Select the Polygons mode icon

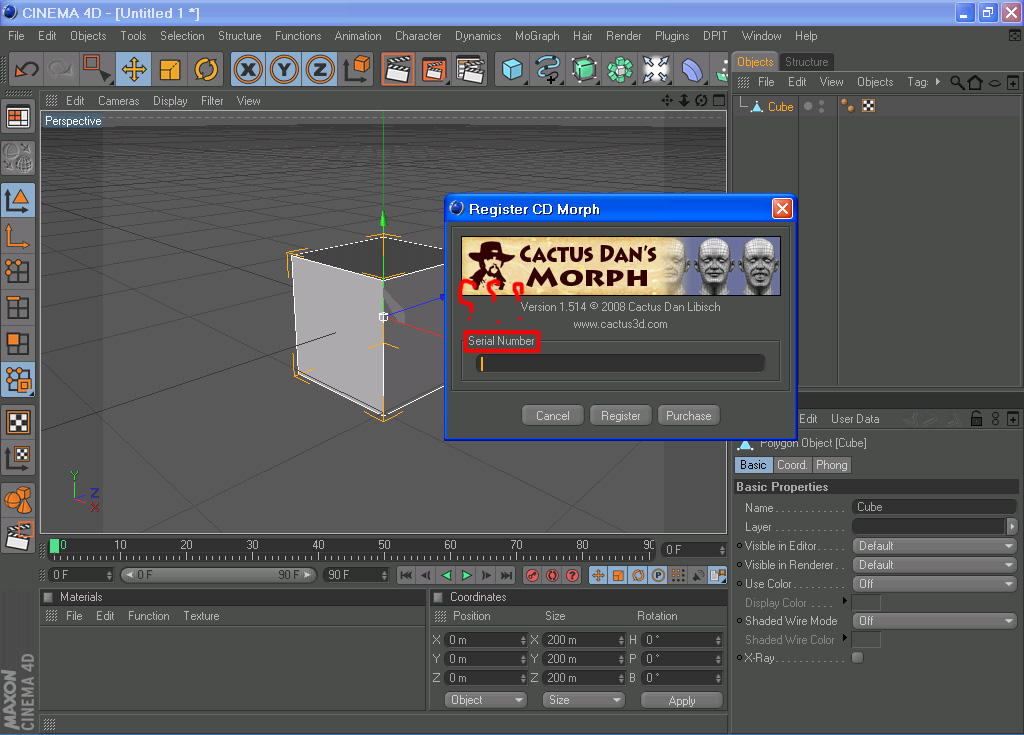[18, 343]
